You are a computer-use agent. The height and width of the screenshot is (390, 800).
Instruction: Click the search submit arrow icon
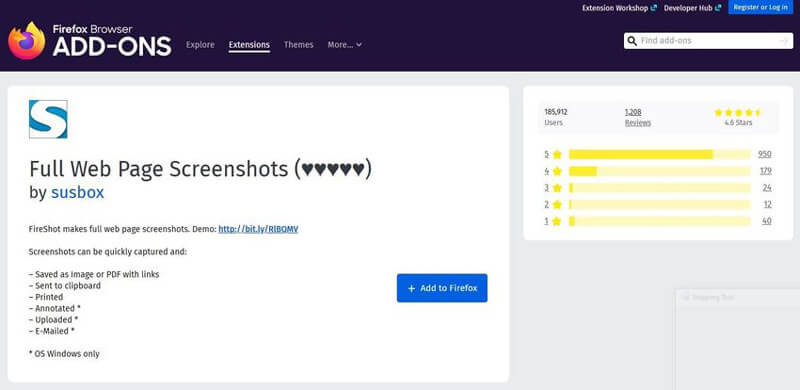(785, 41)
